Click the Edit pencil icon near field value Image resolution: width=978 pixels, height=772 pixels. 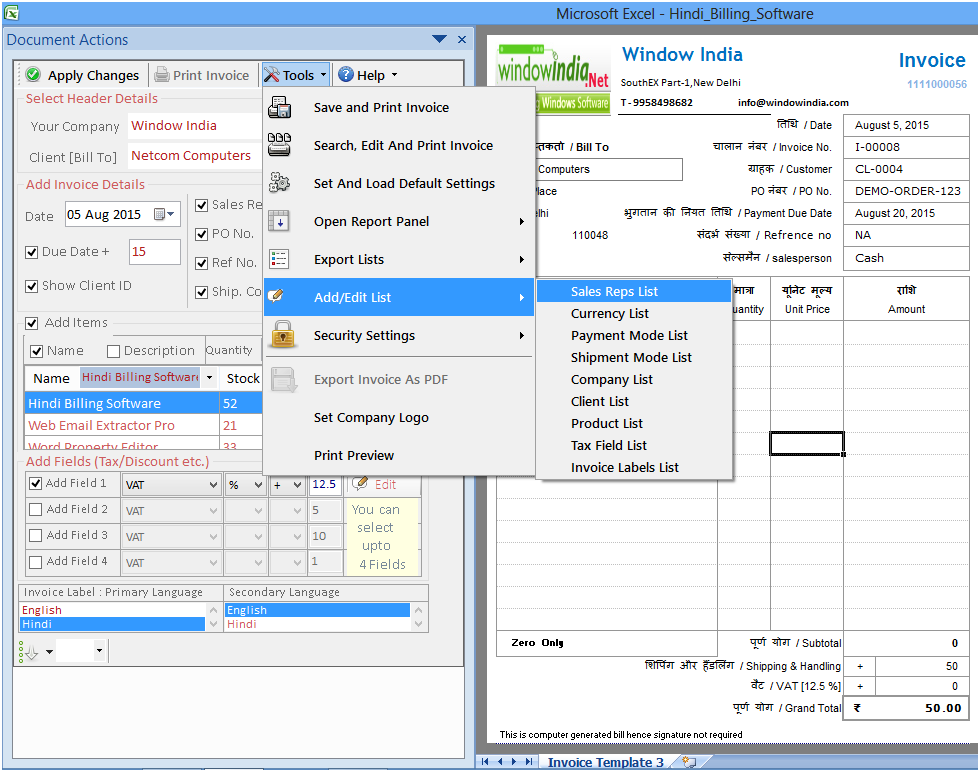coord(360,483)
